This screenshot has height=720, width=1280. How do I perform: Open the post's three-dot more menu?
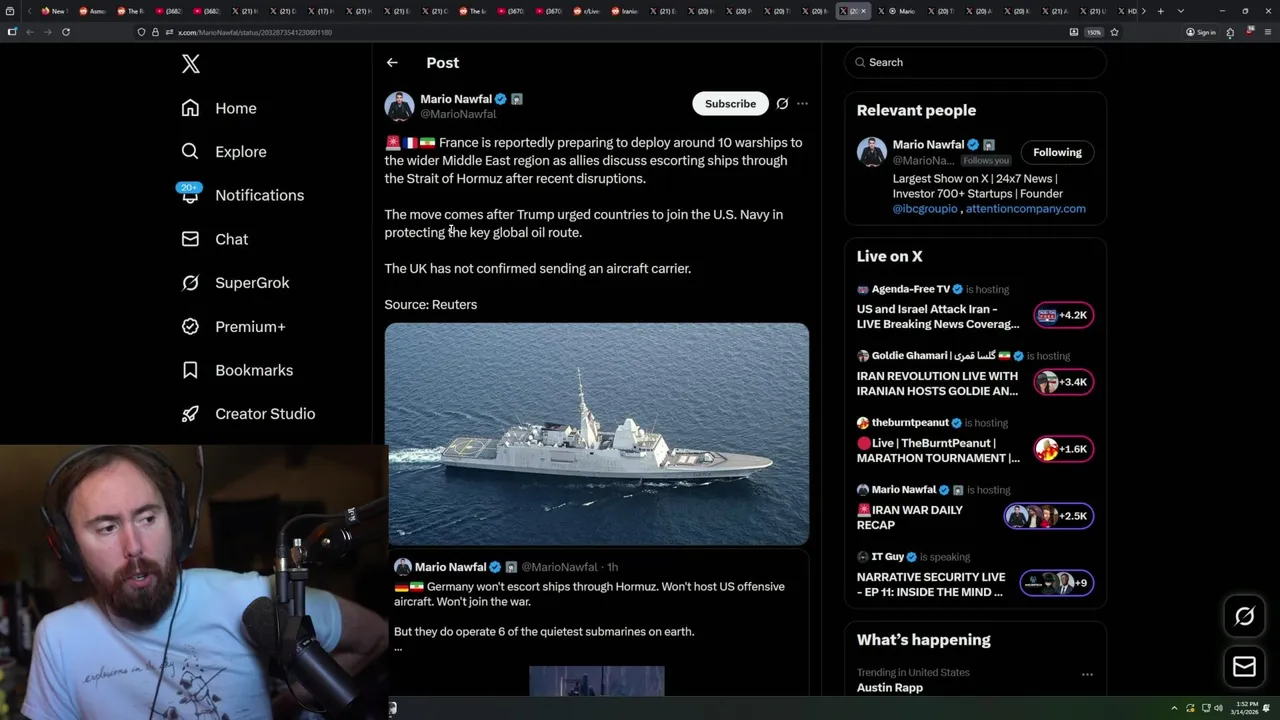(802, 104)
